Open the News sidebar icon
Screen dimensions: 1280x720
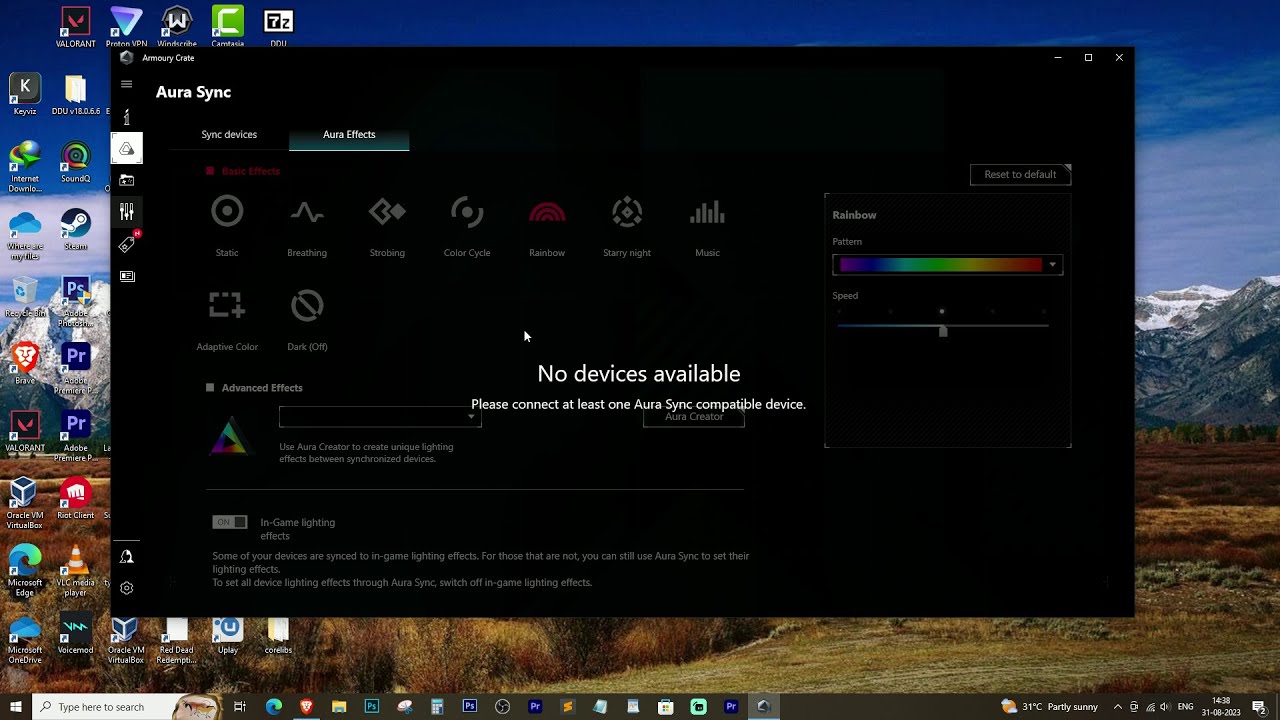(126, 276)
